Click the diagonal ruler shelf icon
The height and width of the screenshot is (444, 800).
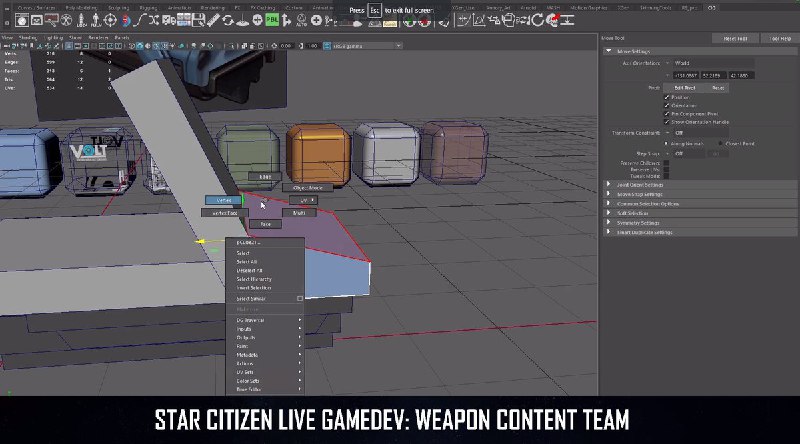point(213,20)
